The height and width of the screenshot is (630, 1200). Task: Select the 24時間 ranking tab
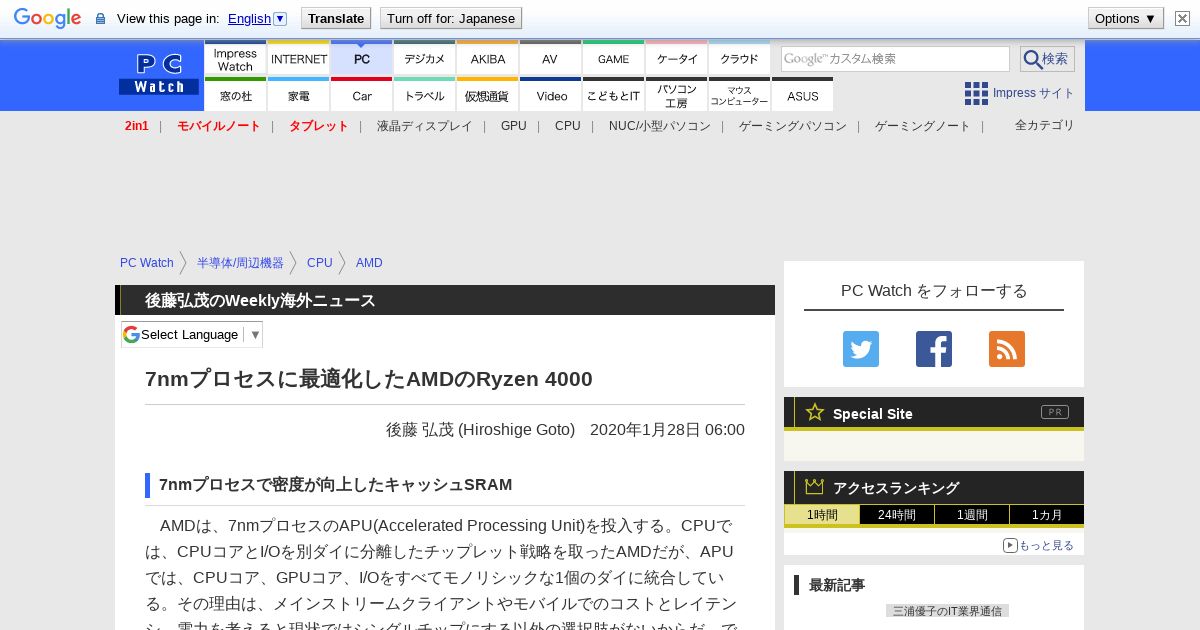tap(897, 515)
